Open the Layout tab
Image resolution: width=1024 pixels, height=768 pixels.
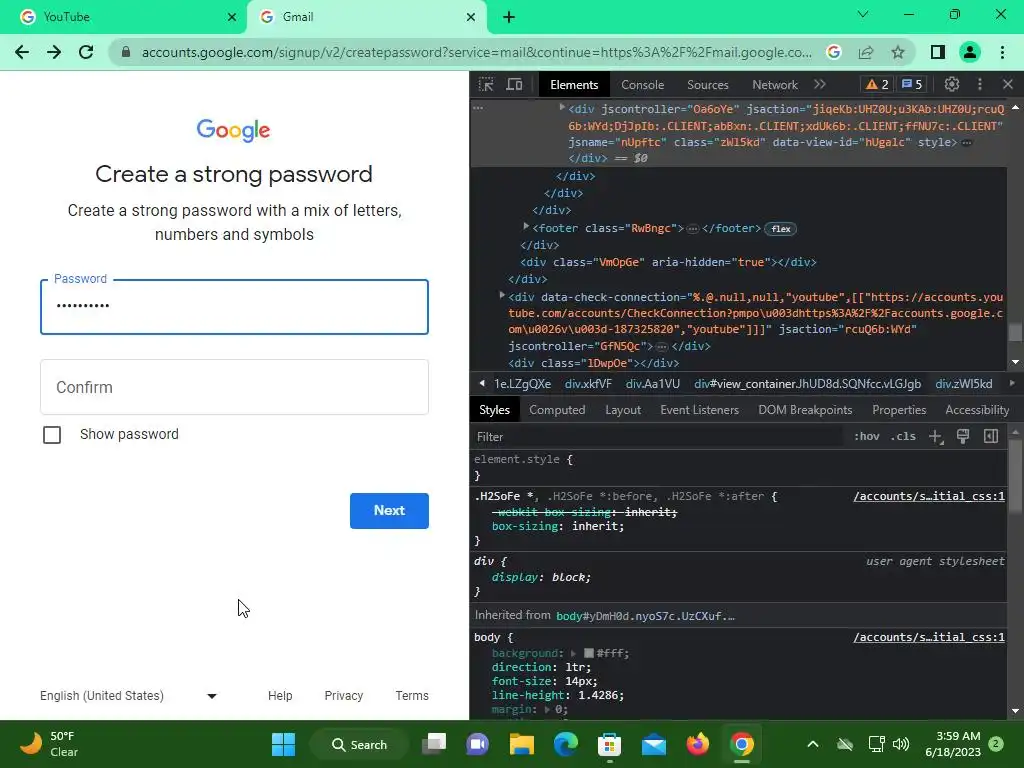tap(623, 410)
